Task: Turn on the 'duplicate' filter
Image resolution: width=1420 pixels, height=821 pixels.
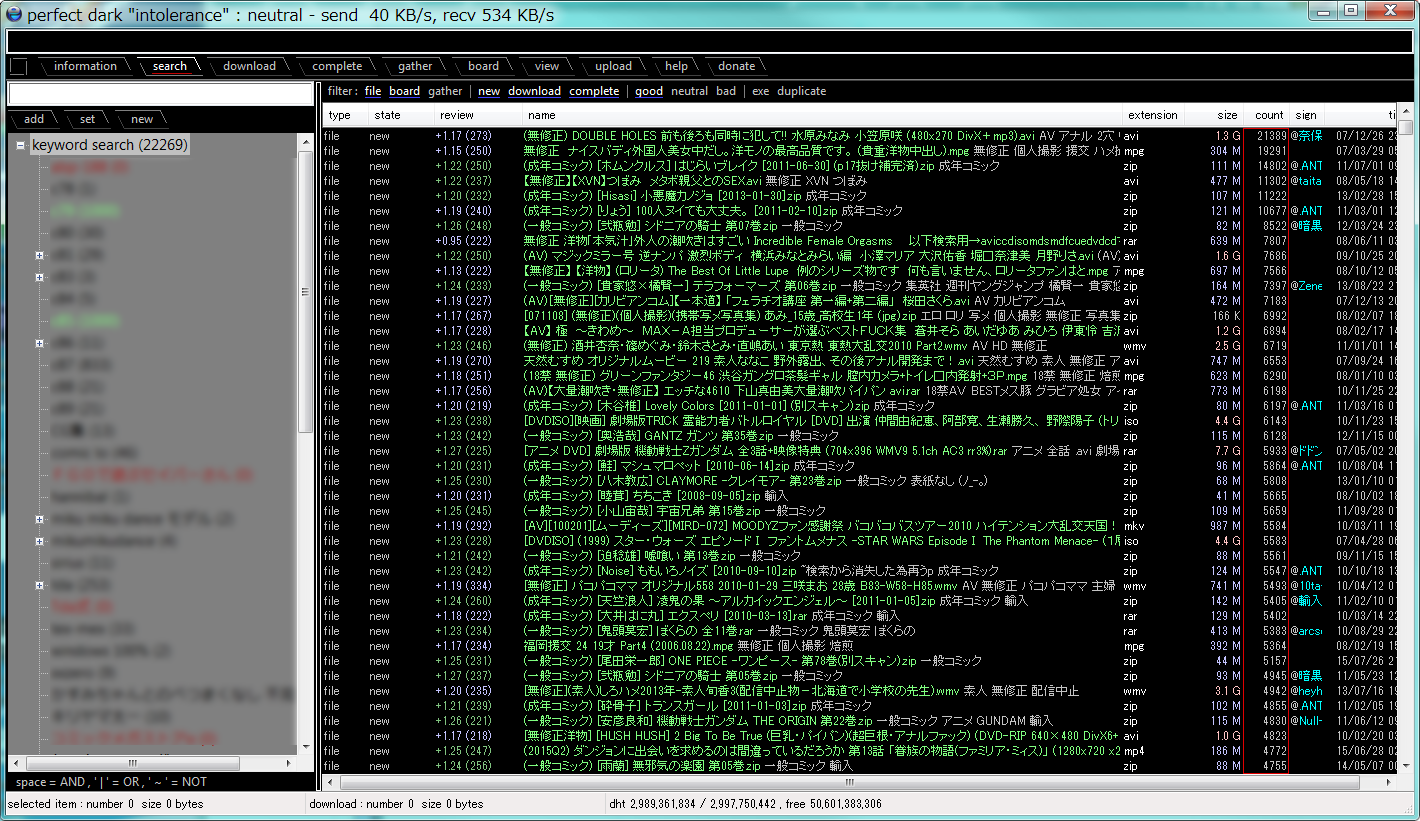Action: (801, 91)
